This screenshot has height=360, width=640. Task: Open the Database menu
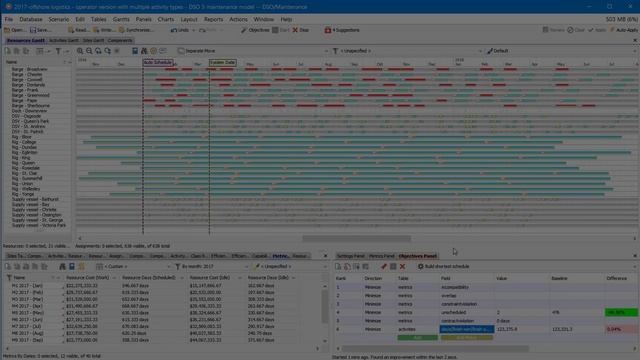31,19
